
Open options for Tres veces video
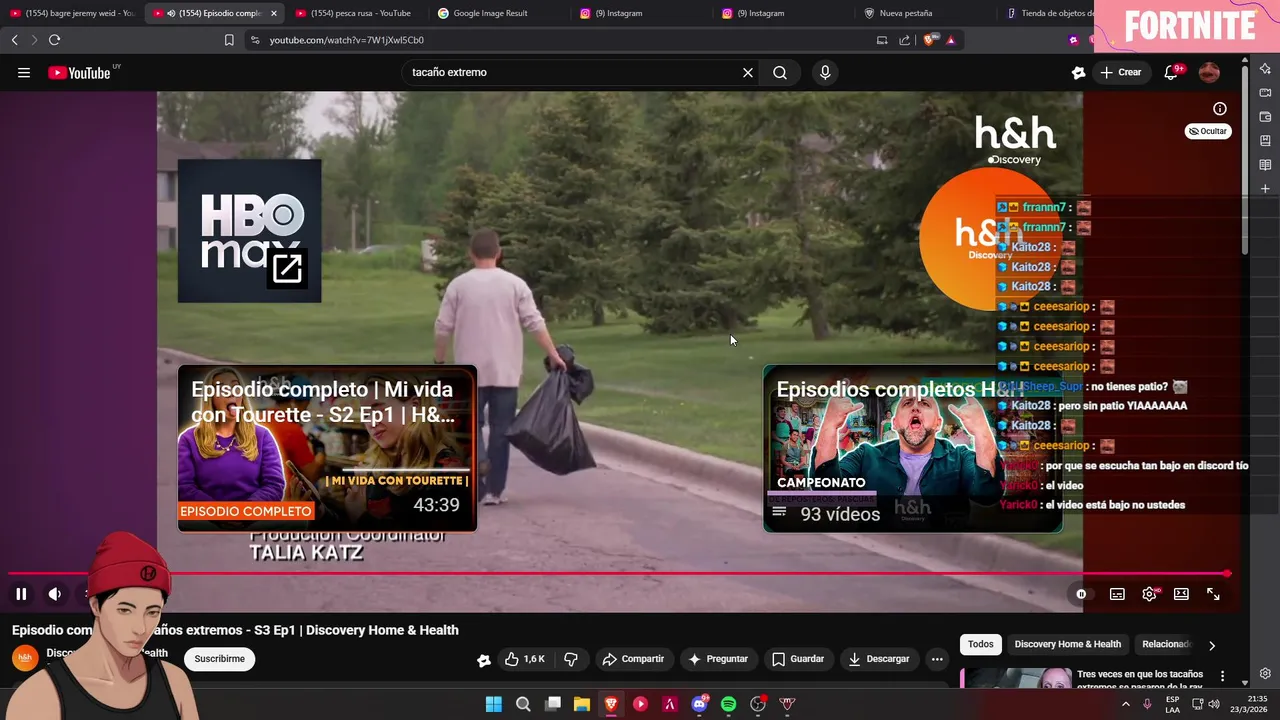pyautogui.click(x=1222, y=677)
